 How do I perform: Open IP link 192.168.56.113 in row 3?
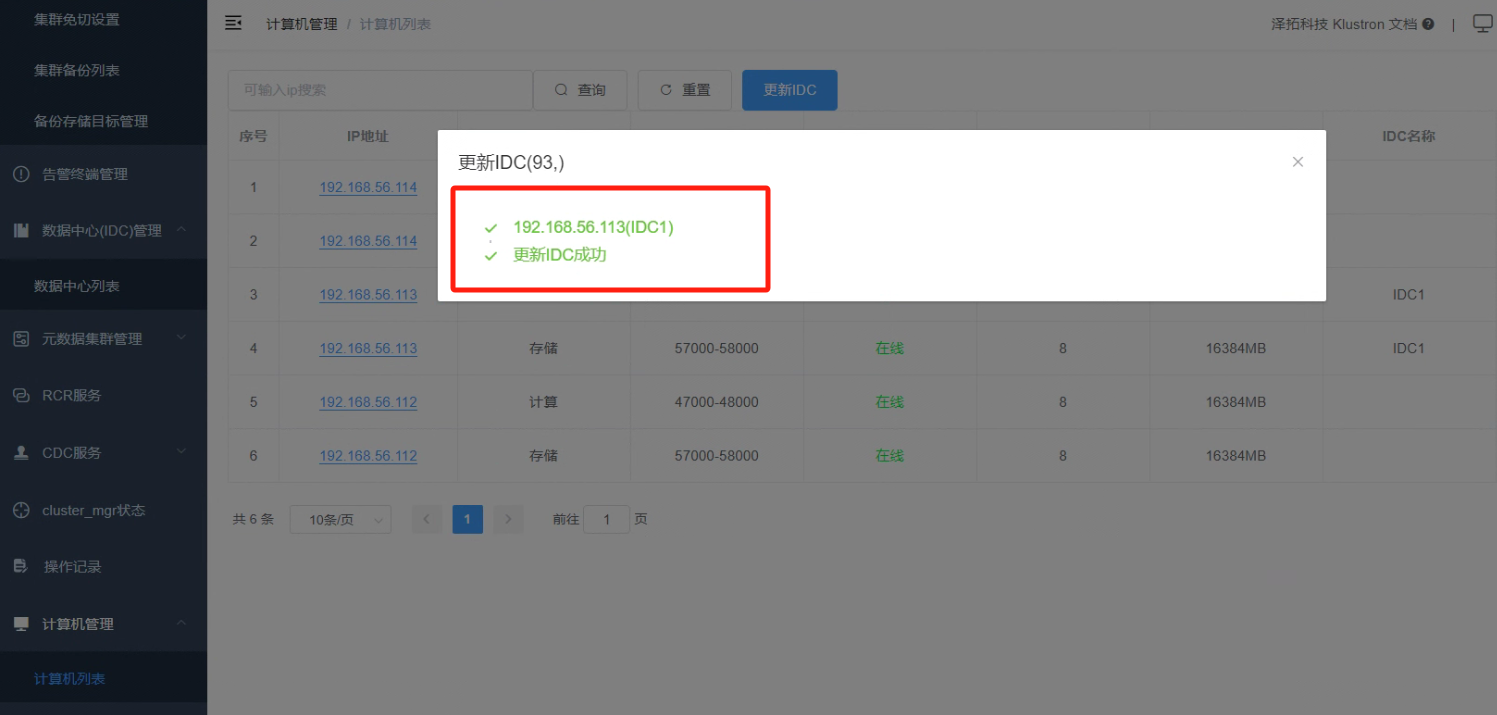(x=368, y=295)
